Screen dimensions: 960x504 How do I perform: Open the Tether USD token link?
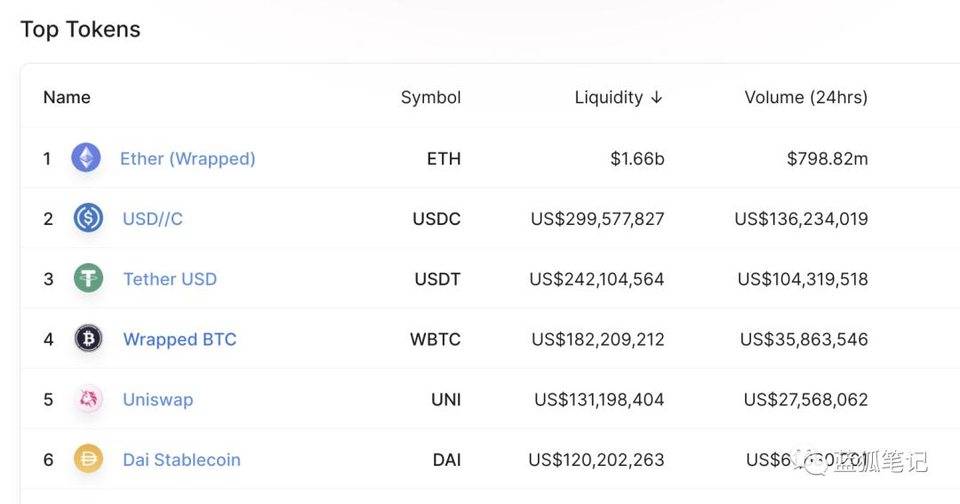(x=169, y=279)
